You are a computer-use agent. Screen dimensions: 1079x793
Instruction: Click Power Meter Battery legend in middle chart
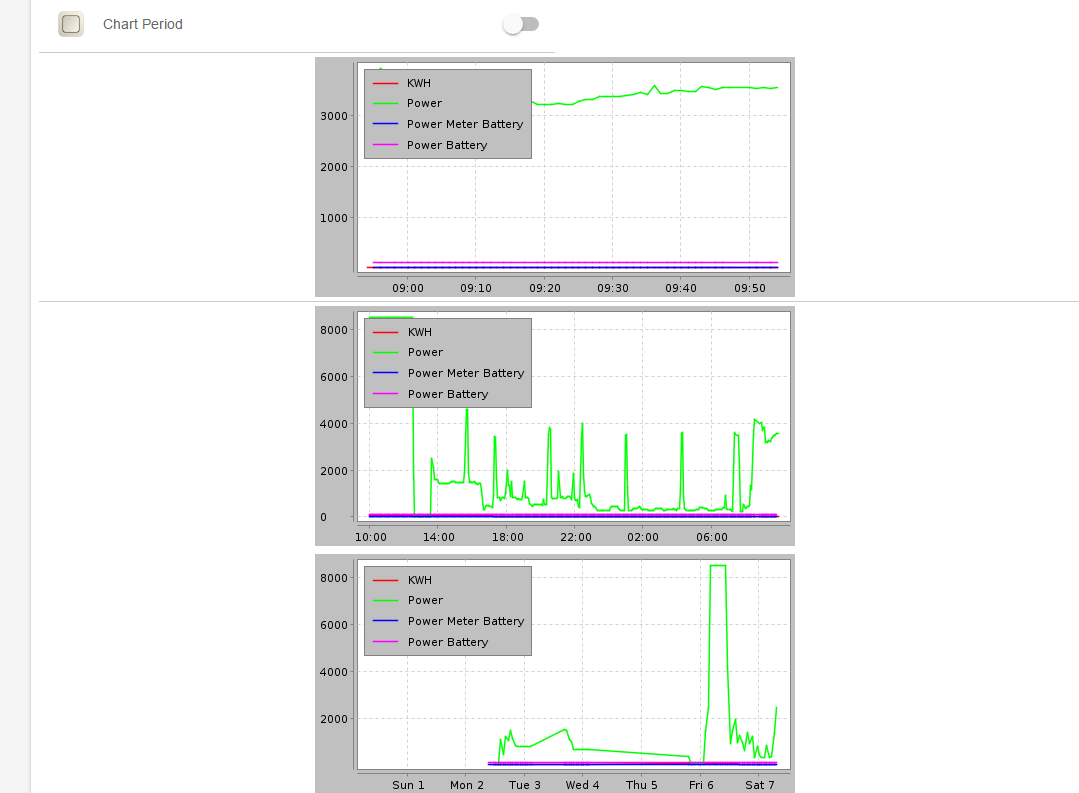coord(464,373)
